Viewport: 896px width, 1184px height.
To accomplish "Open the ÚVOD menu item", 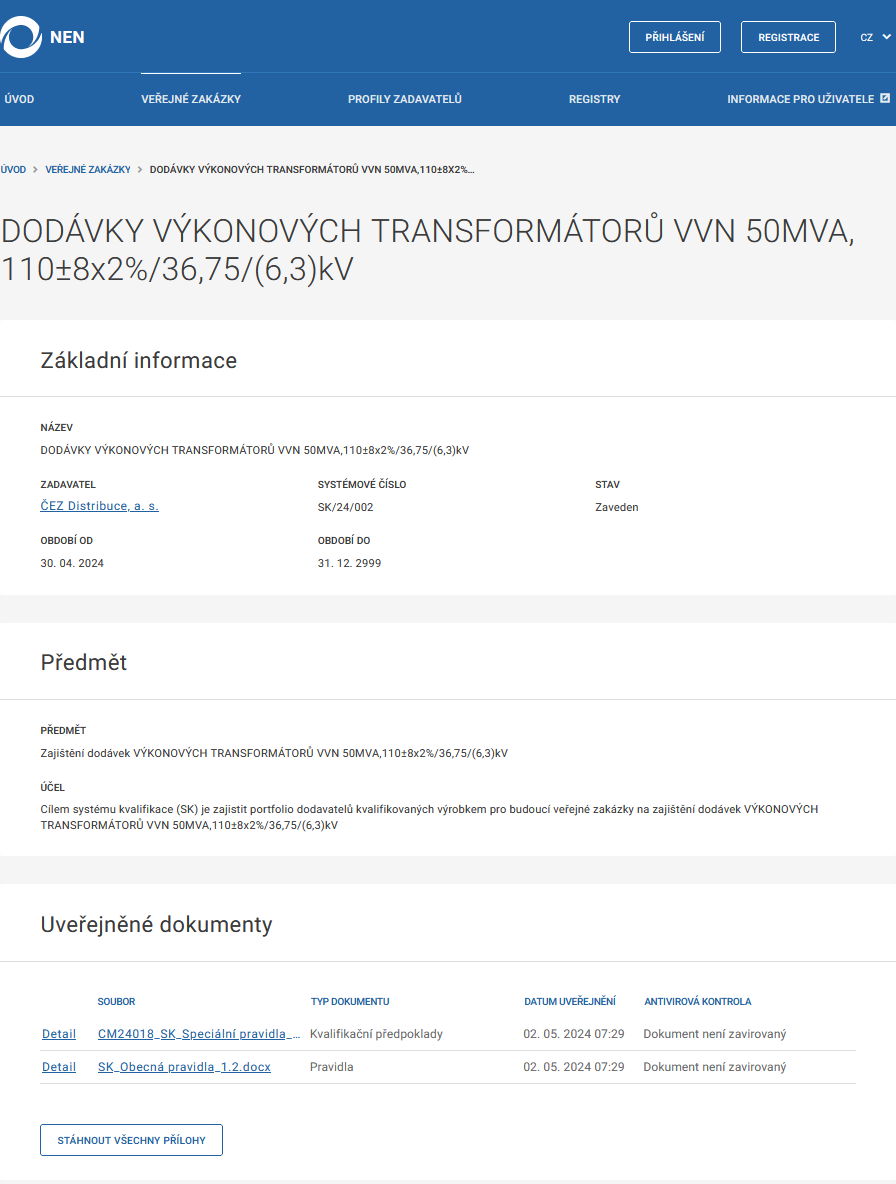I will tap(19, 99).
